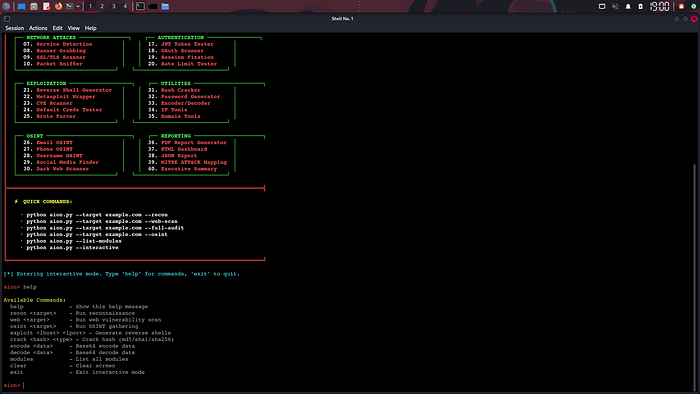Switch to workspace 4
The width and height of the screenshot is (700, 394).
pos(125,6)
